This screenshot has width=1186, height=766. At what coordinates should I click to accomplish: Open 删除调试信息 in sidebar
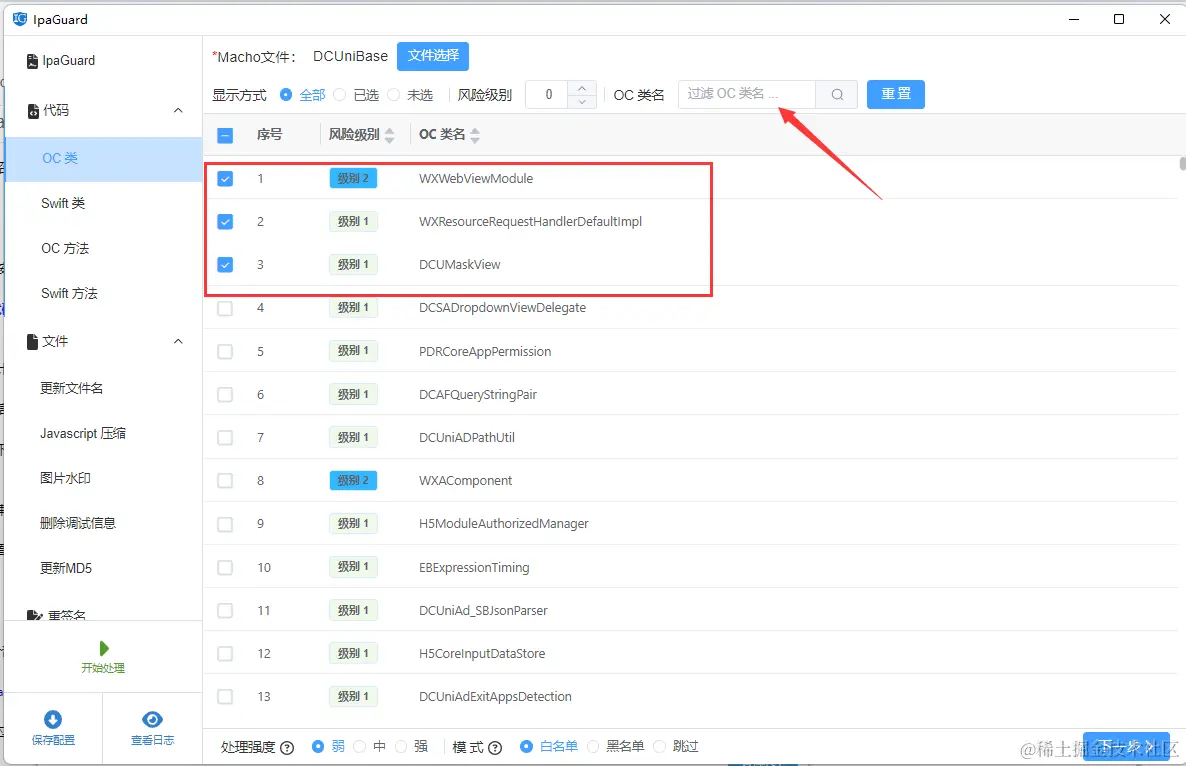tap(104, 523)
